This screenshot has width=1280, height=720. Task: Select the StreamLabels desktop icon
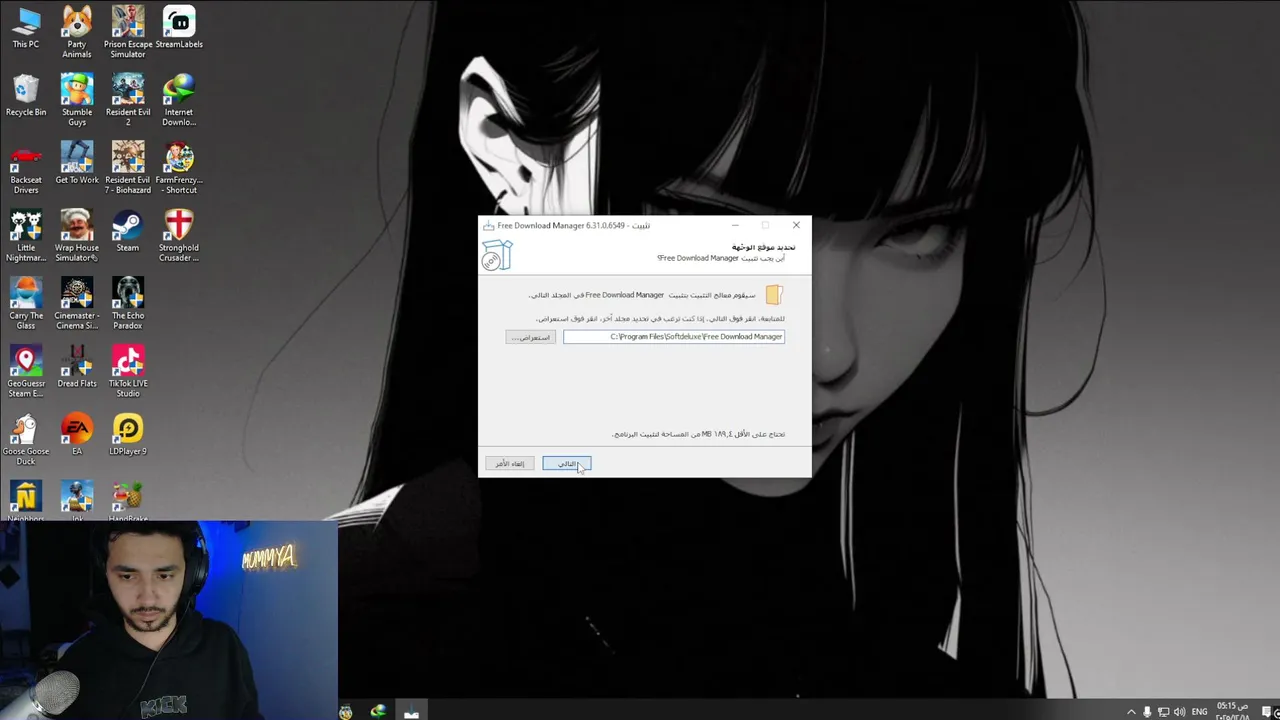(179, 28)
